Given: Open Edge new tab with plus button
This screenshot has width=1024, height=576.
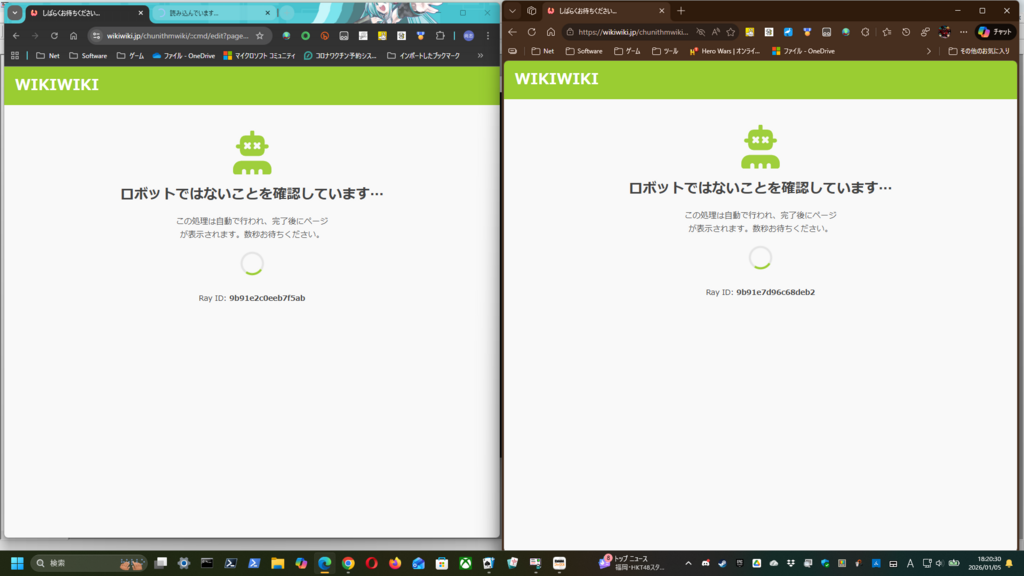Looking at the screenshot, I should (681, 11).
